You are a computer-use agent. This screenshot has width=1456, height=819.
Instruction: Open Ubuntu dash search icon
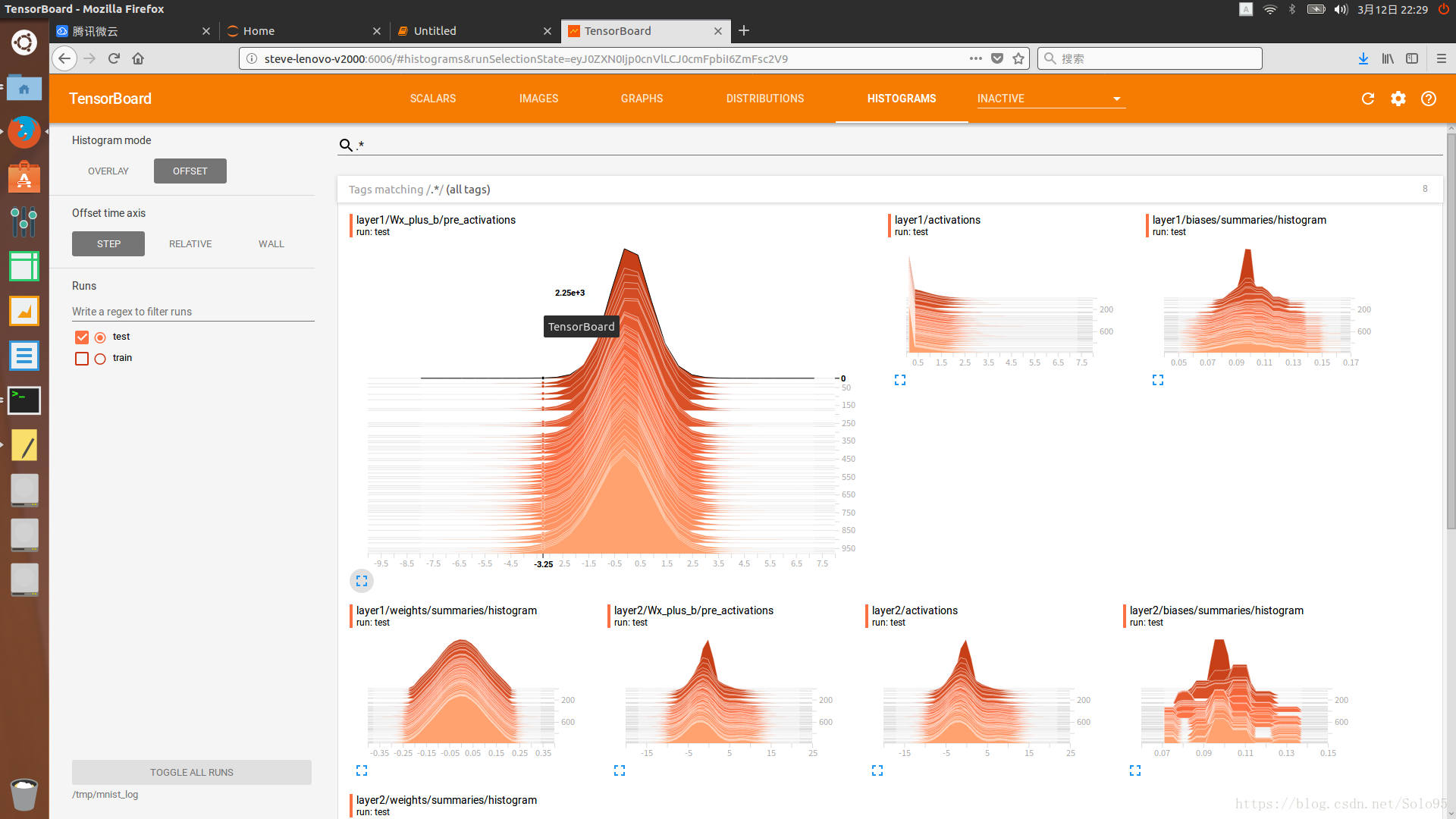tap(24, 42)
